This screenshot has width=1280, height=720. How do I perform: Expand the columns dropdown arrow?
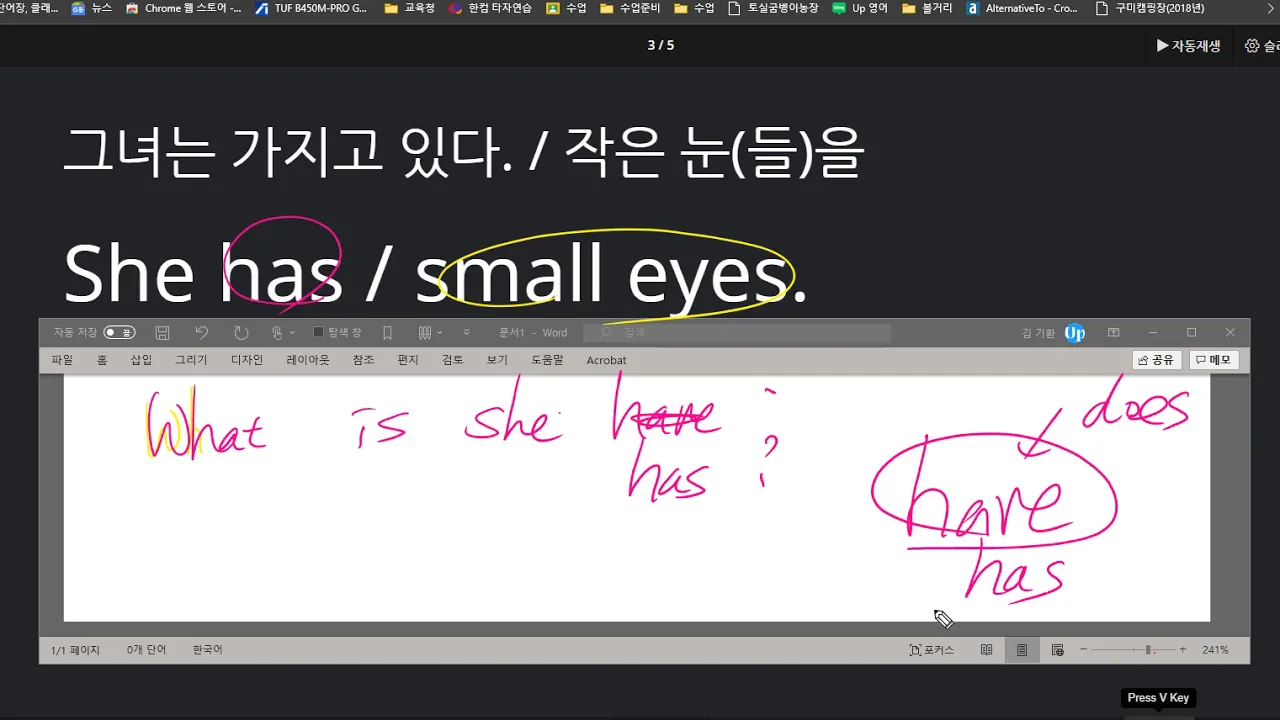tap(439, 333)
